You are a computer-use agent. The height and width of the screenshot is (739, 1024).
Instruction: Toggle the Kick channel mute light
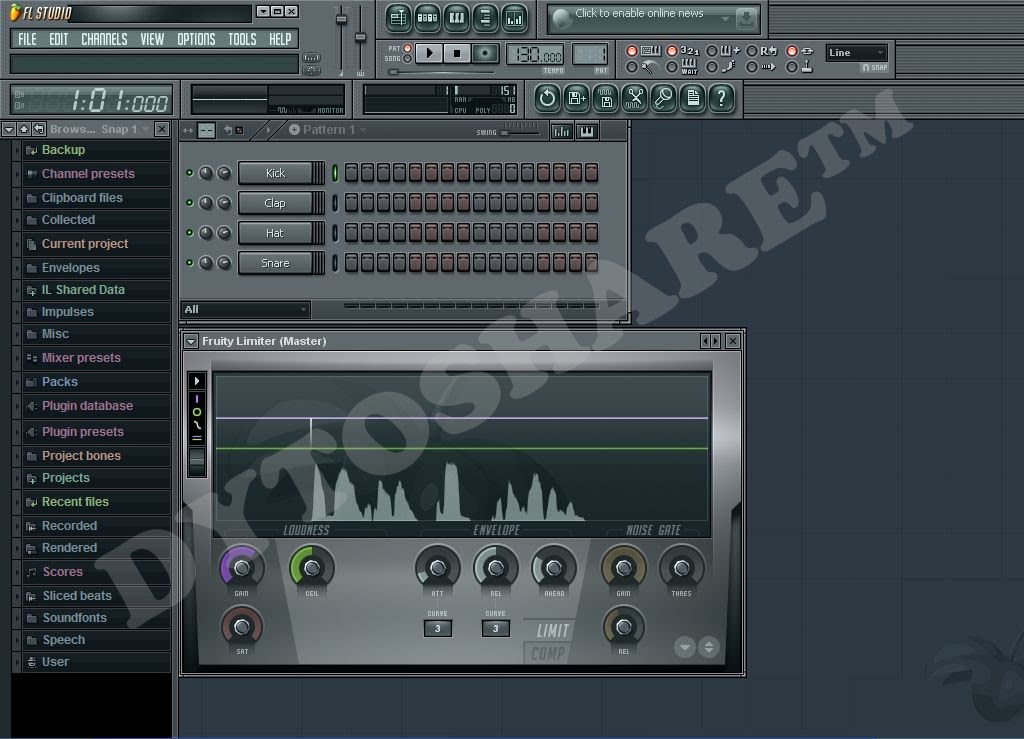(x=189, y=173)
